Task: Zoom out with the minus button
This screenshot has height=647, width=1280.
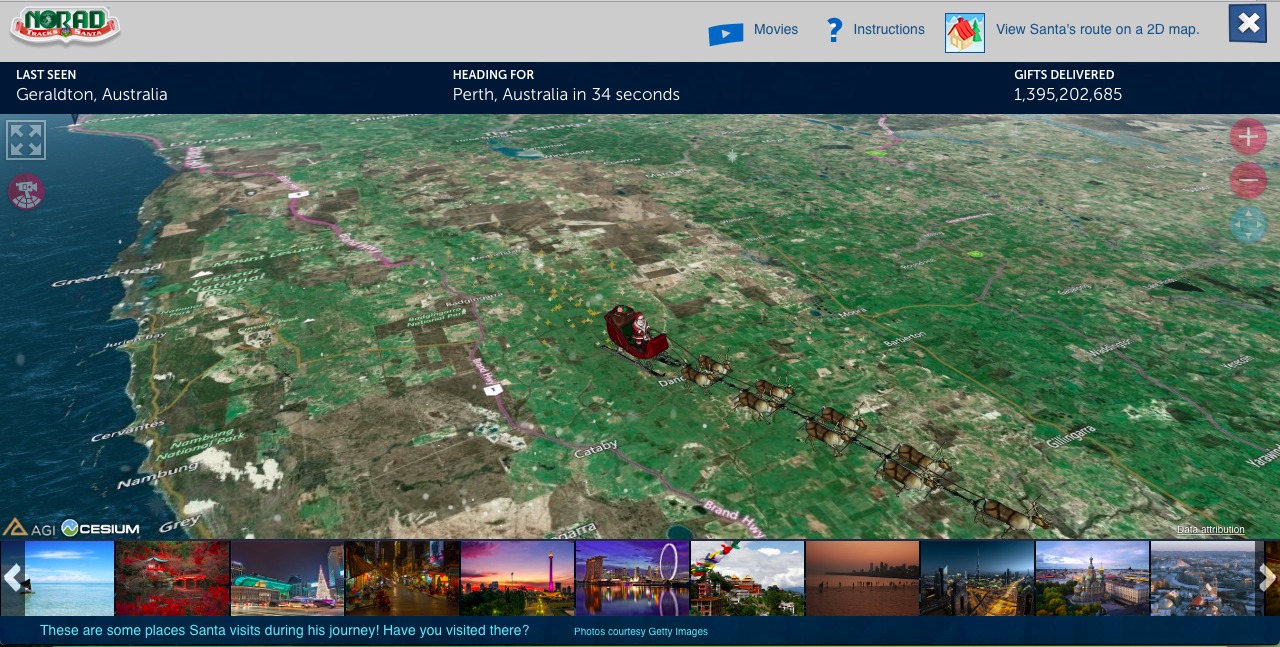Action: coord(1248,181)
